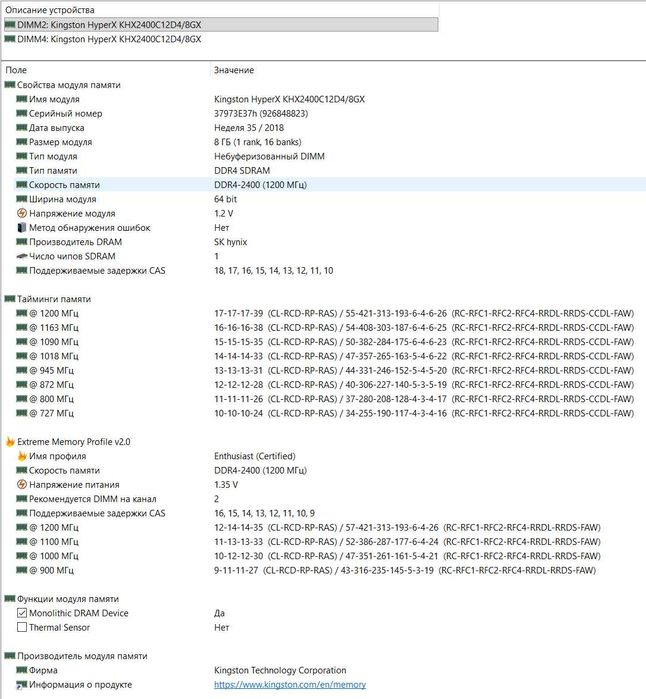
Task: Select Kingston Technology Corporation value
Action: click(280, 670)
